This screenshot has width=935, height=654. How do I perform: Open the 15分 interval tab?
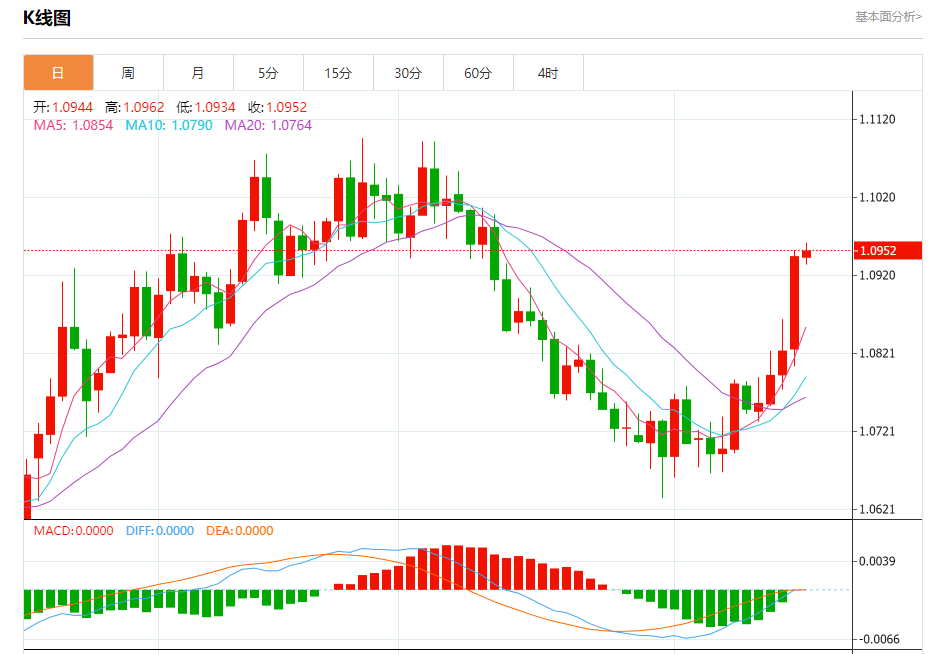point(339,73)
